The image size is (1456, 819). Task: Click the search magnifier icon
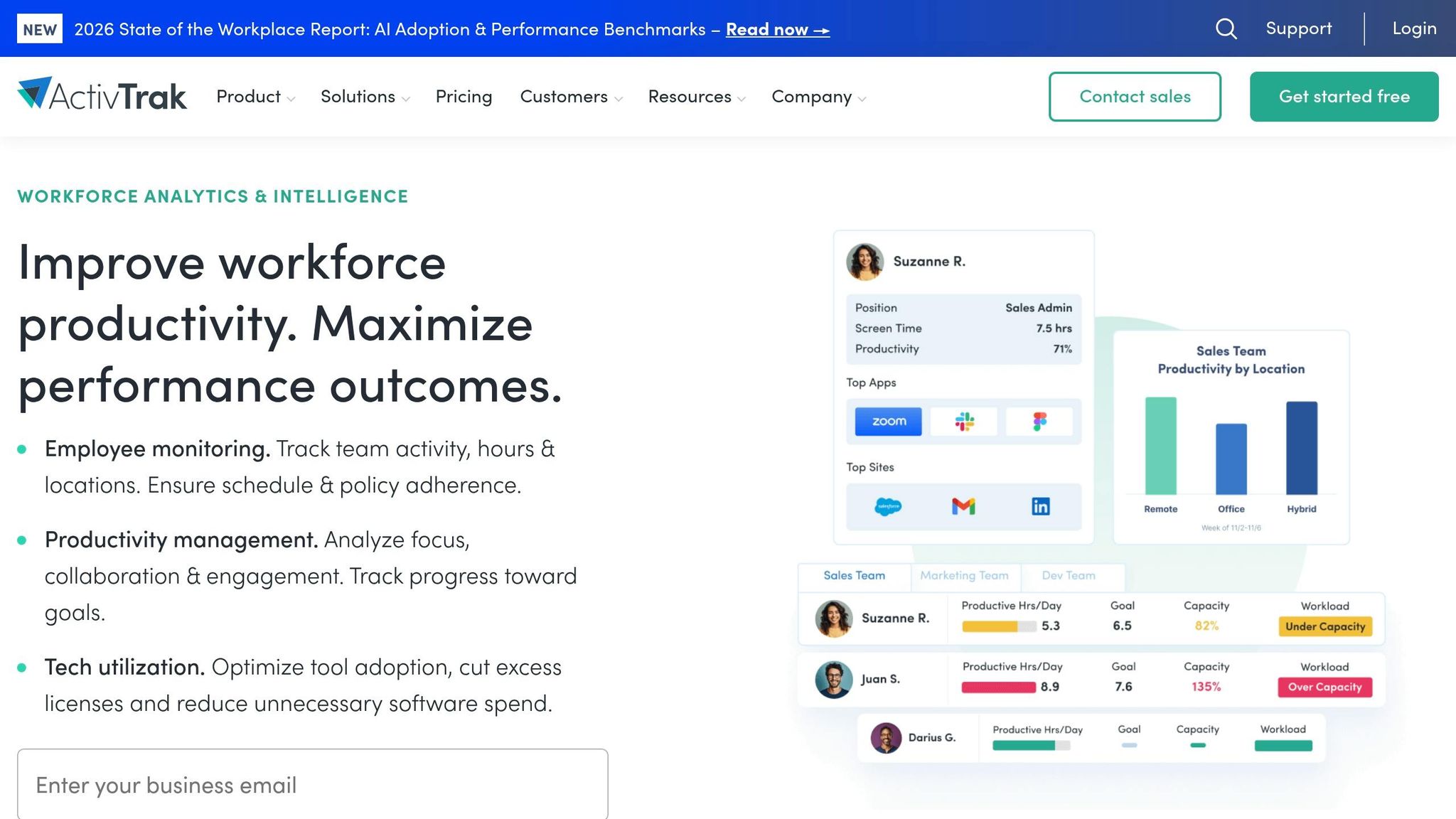[x=1226, y=28]
